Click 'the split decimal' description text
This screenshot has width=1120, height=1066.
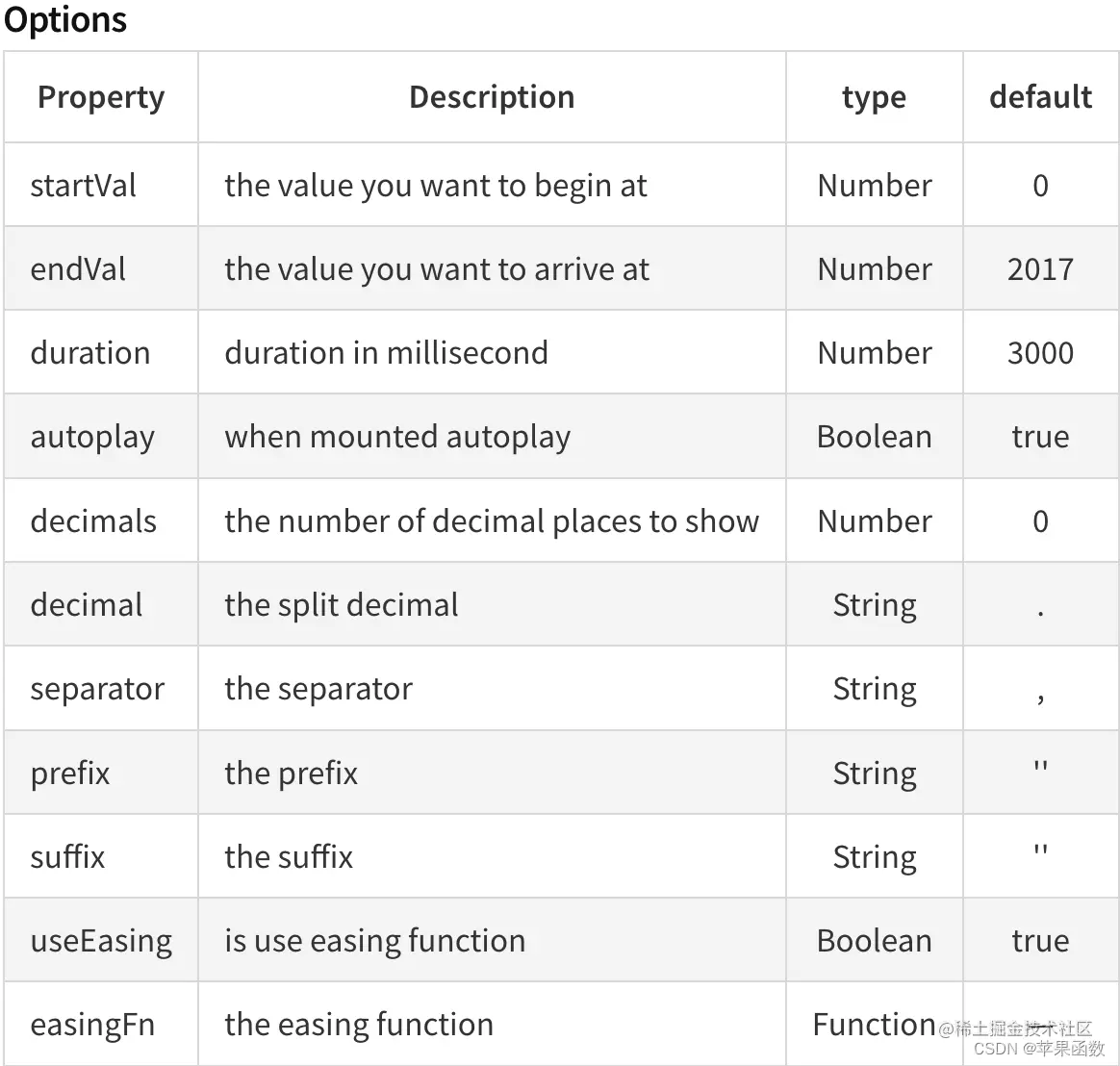click(342, 605)
